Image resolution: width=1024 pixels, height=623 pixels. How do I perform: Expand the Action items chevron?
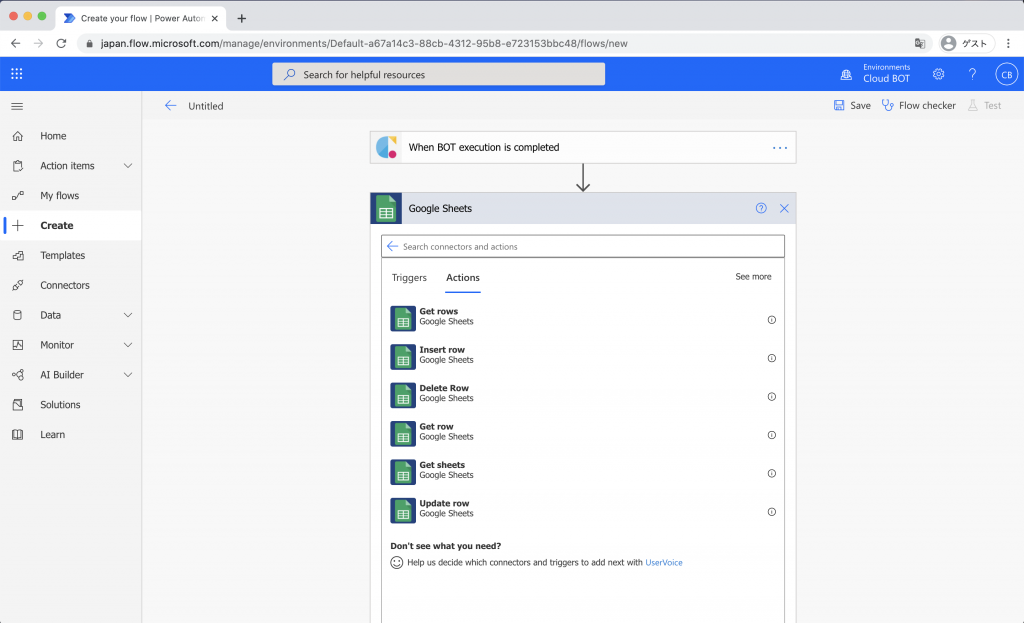(128, 166)
